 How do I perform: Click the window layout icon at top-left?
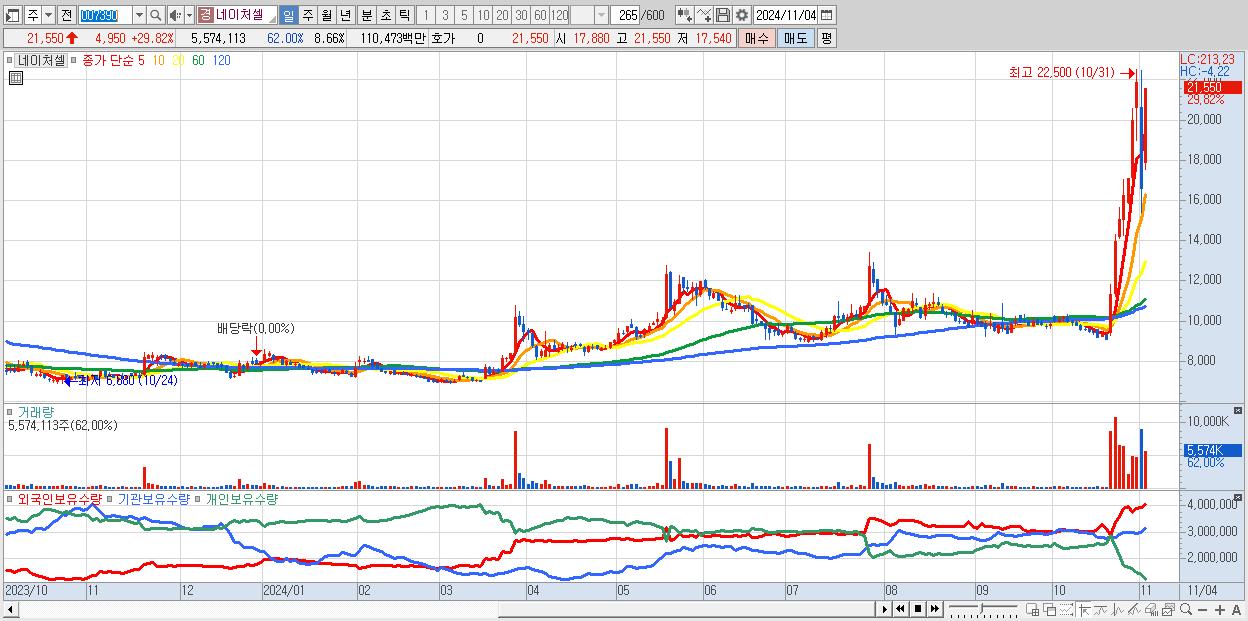[x=13, y=16]
